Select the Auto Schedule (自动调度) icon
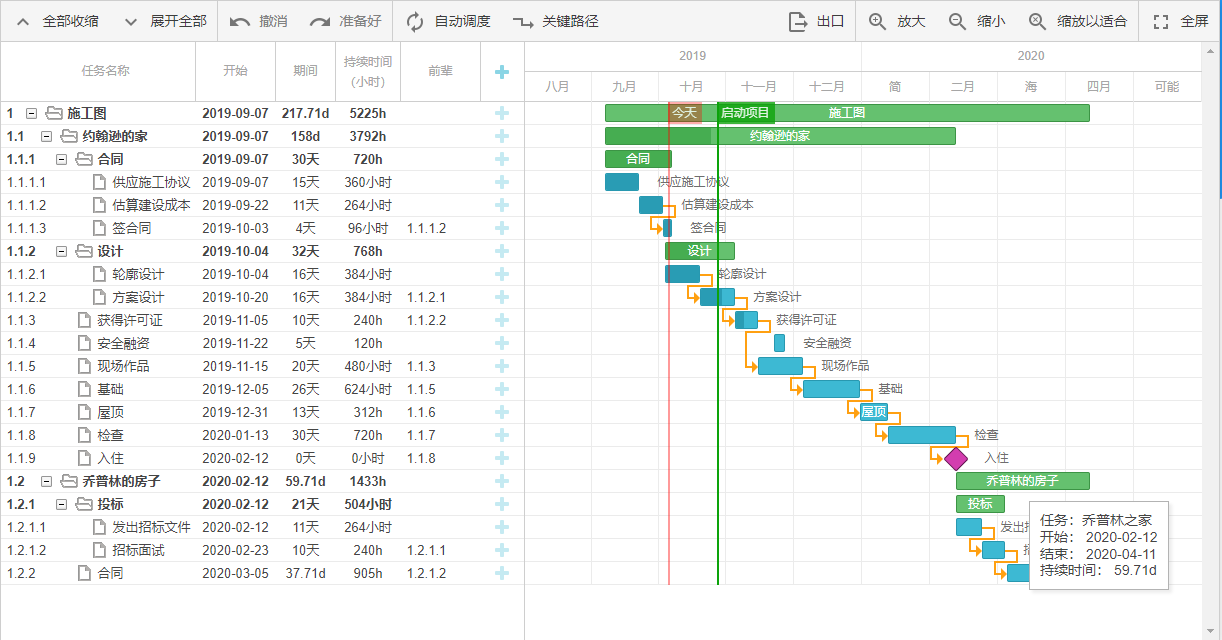 coord(415,21)
